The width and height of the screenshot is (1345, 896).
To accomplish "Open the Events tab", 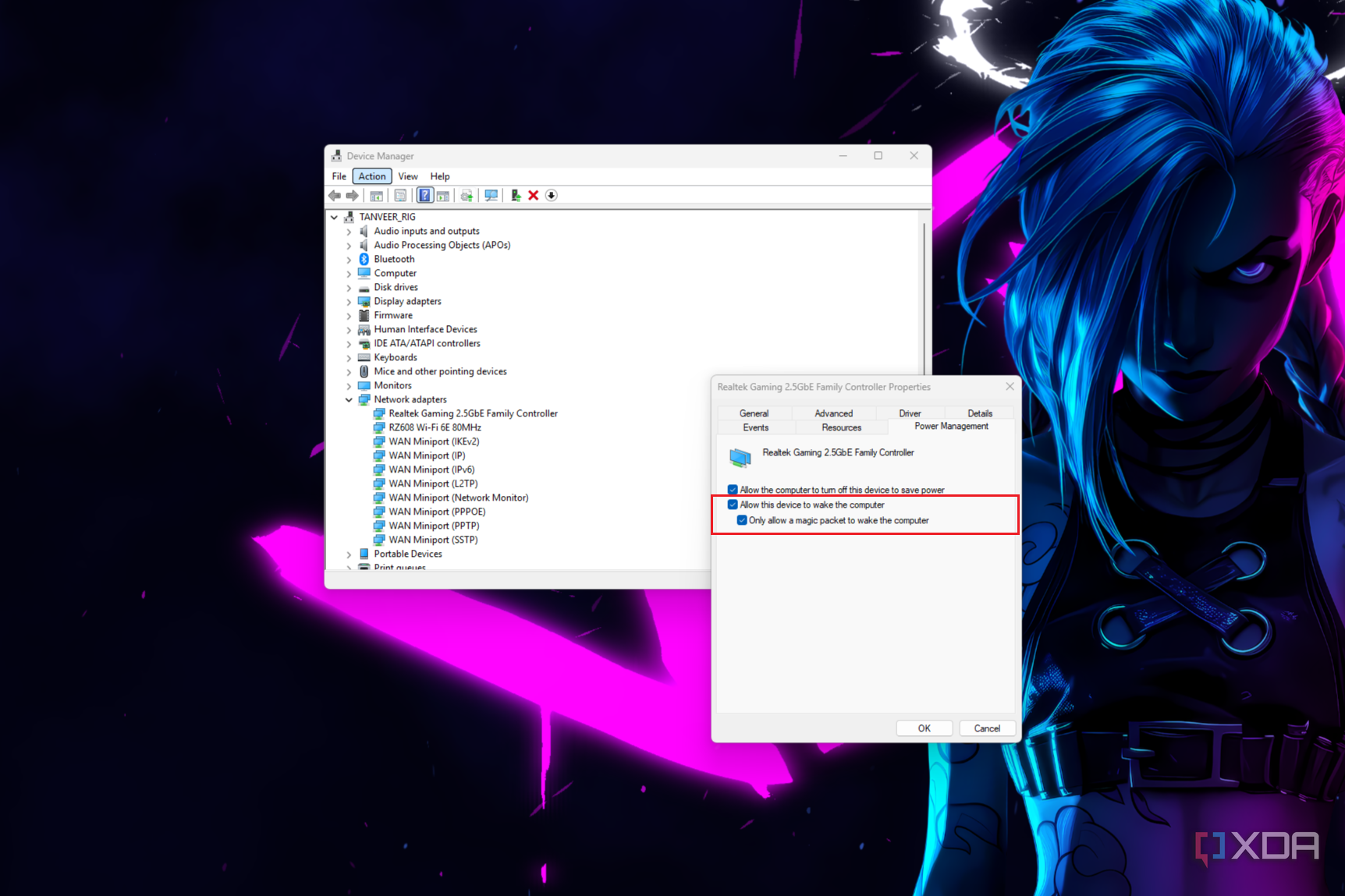I will [x=755, y=427].
